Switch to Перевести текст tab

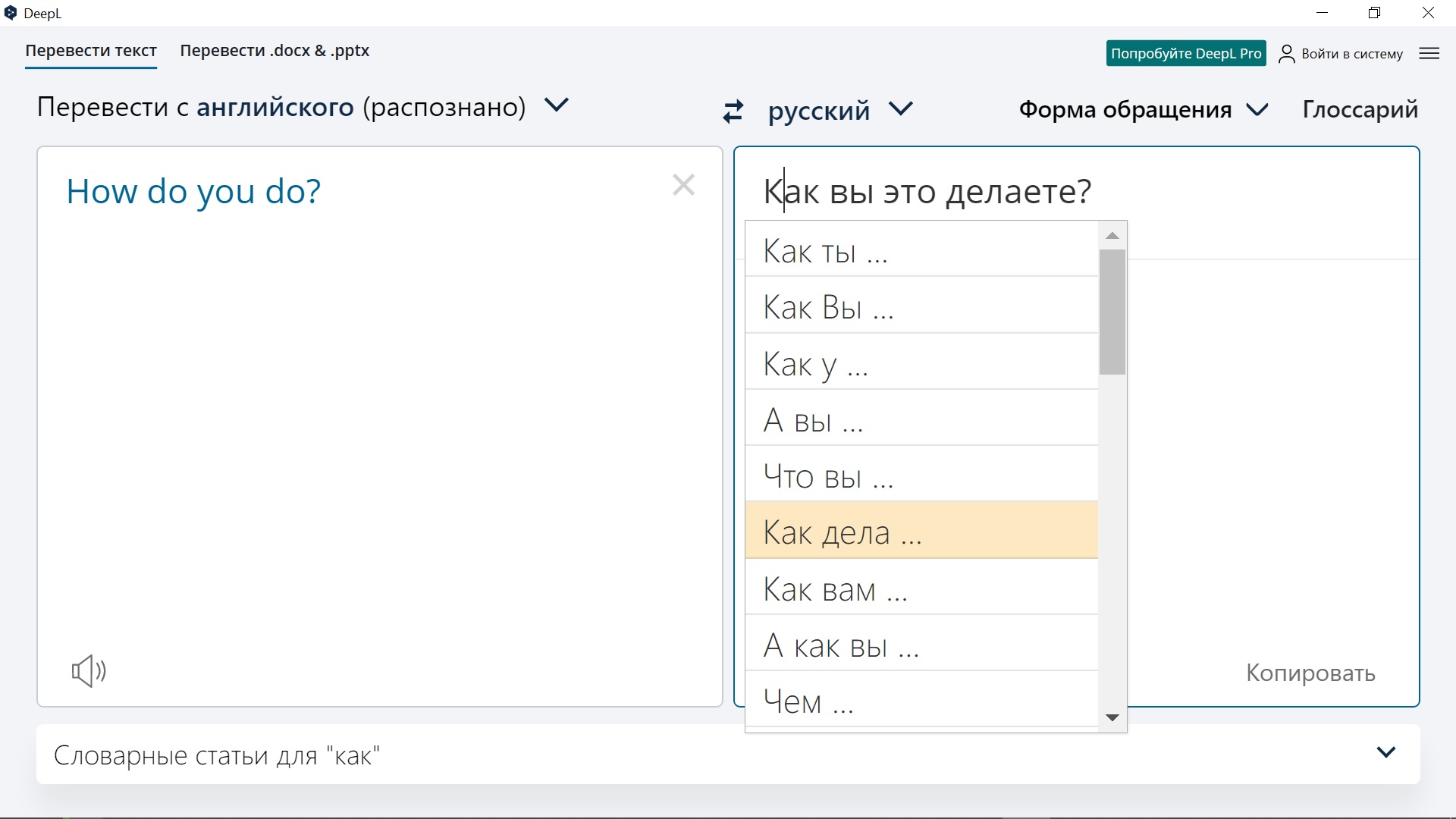tap(91, 51)
